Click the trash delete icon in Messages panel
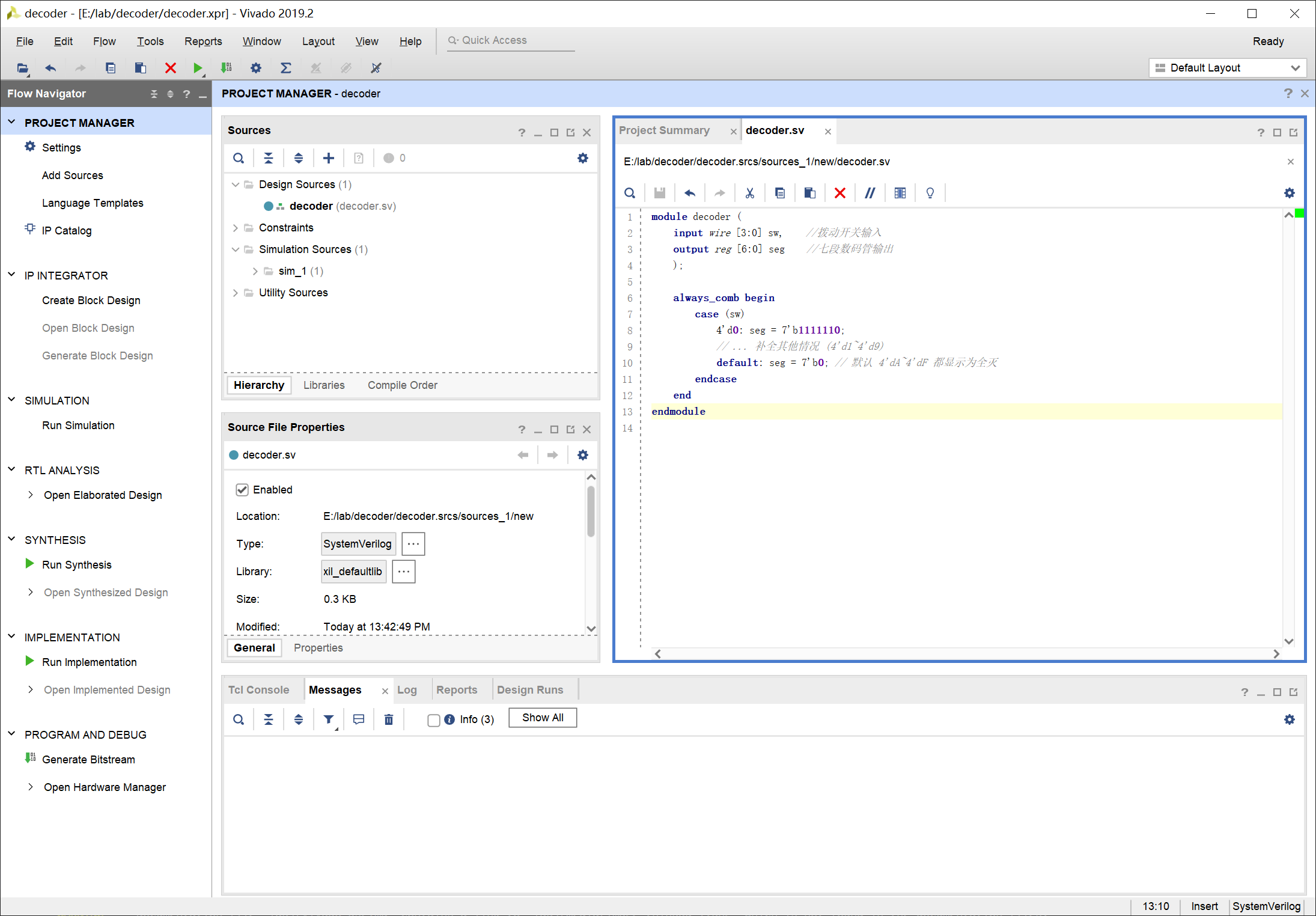The height and width of the screenshot is (916, 1316). [x=389, y=719]
